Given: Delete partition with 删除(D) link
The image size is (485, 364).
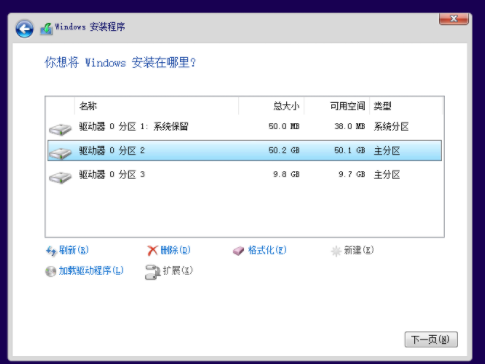Looking at the screenshot, I should [x=175, y=250].
